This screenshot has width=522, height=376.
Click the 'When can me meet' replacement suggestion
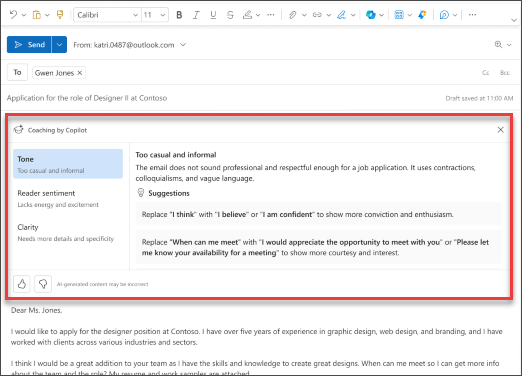[318, 247]
